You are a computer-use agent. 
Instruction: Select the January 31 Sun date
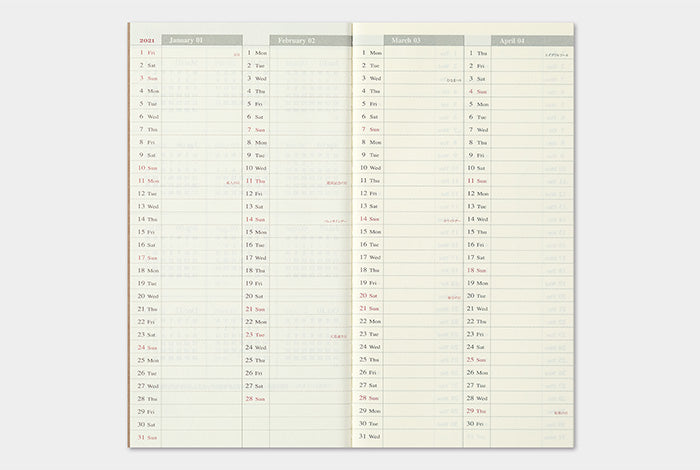point(148,437)
